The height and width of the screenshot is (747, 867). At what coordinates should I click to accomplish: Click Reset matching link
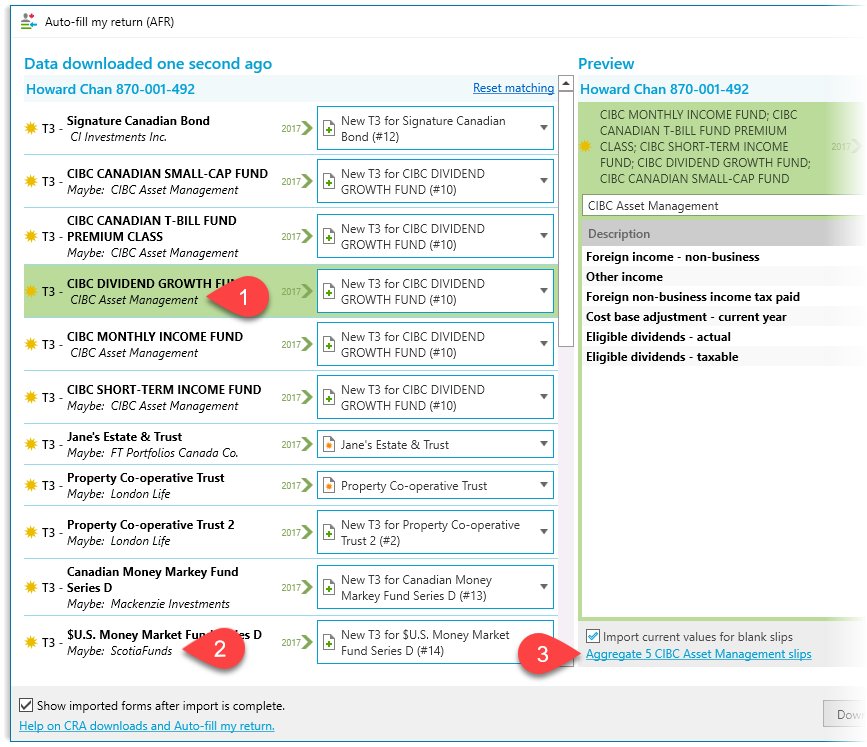(513, 88)
